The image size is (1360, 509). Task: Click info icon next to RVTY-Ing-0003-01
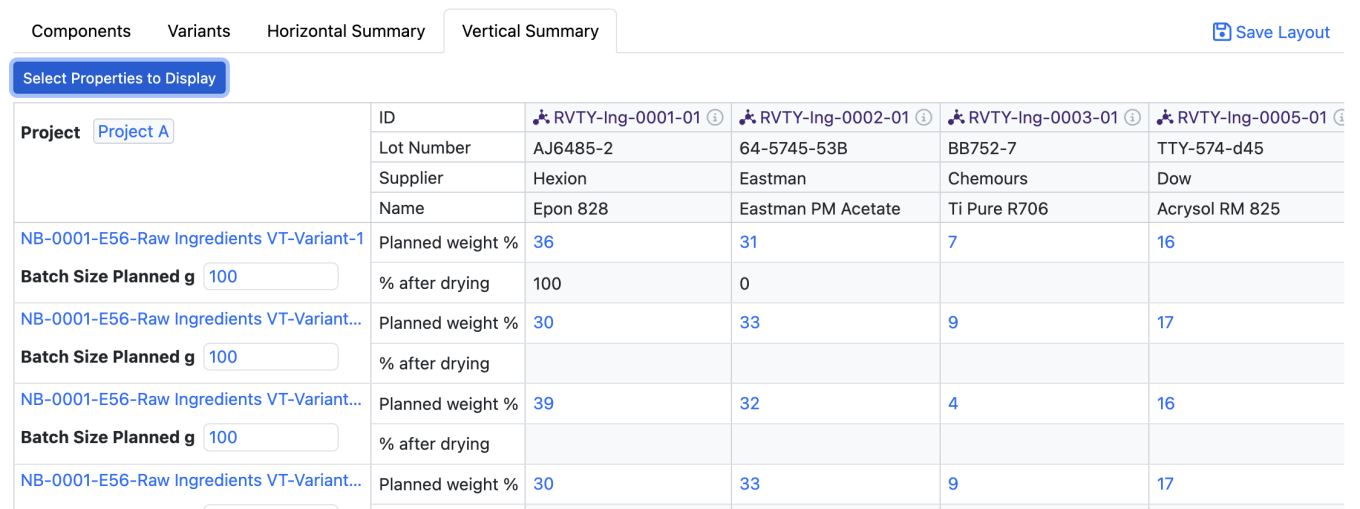[x=1133, y=118]
